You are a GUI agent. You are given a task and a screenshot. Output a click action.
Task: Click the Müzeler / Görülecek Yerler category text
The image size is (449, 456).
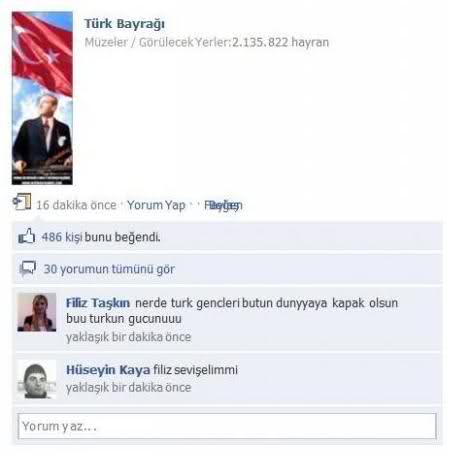[157, 42]
